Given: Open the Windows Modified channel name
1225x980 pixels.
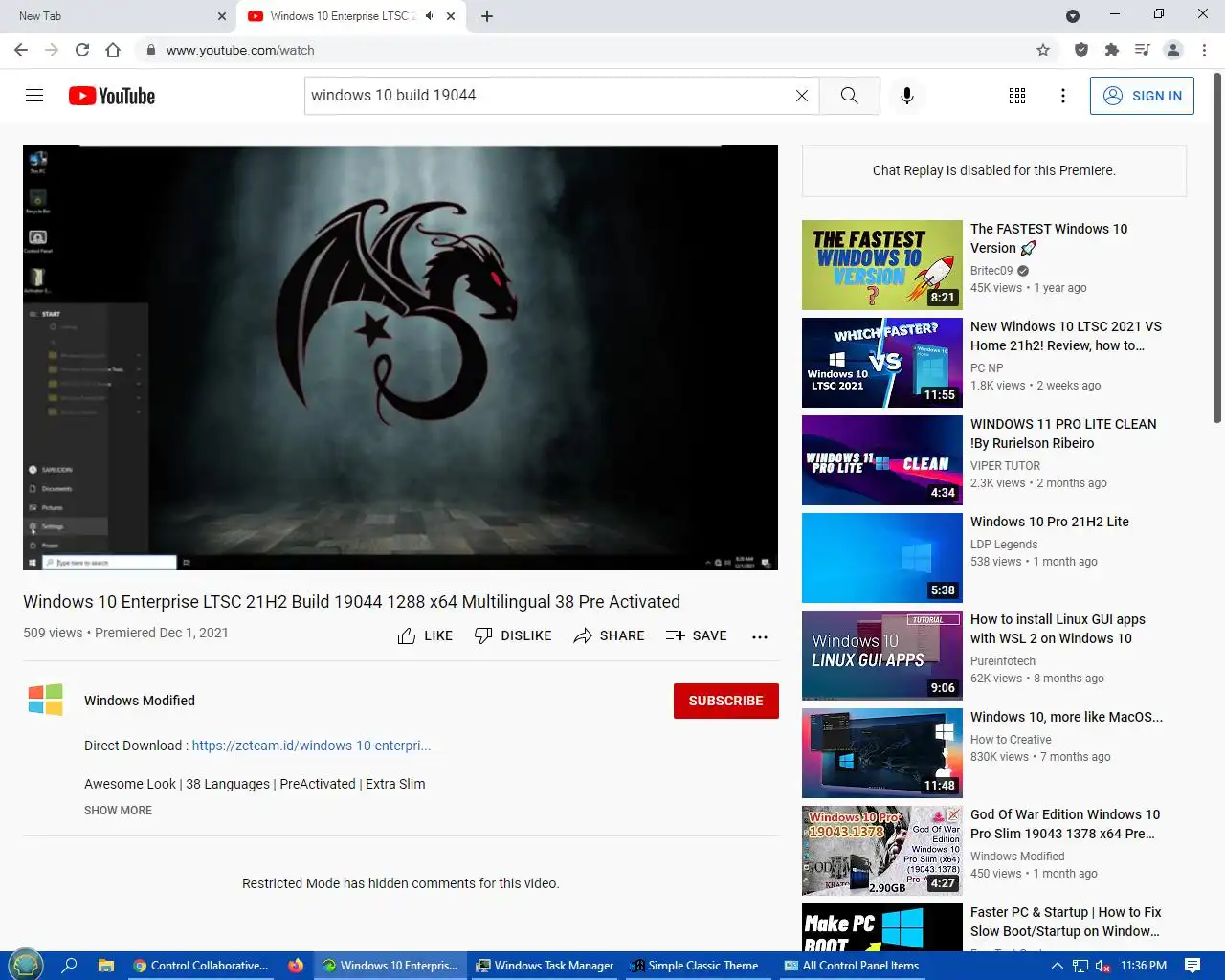Looking at the screenshot, I should point(140,701).
